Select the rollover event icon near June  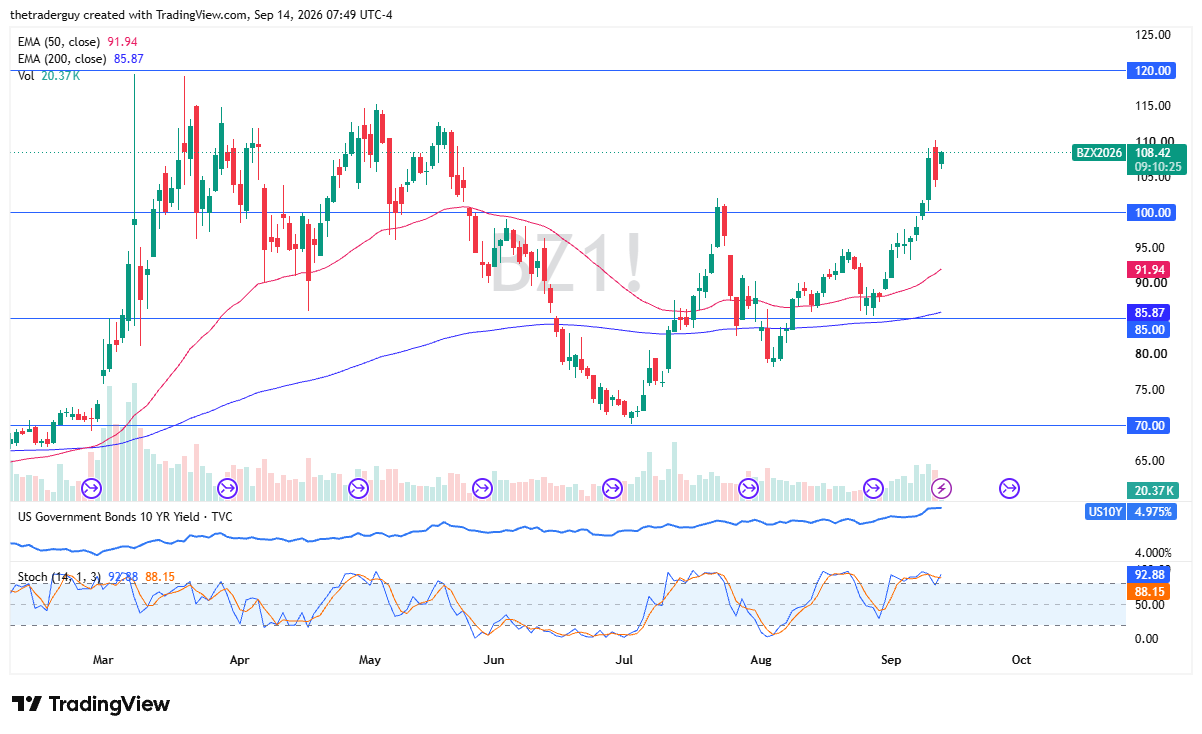[x=482, y=488]
